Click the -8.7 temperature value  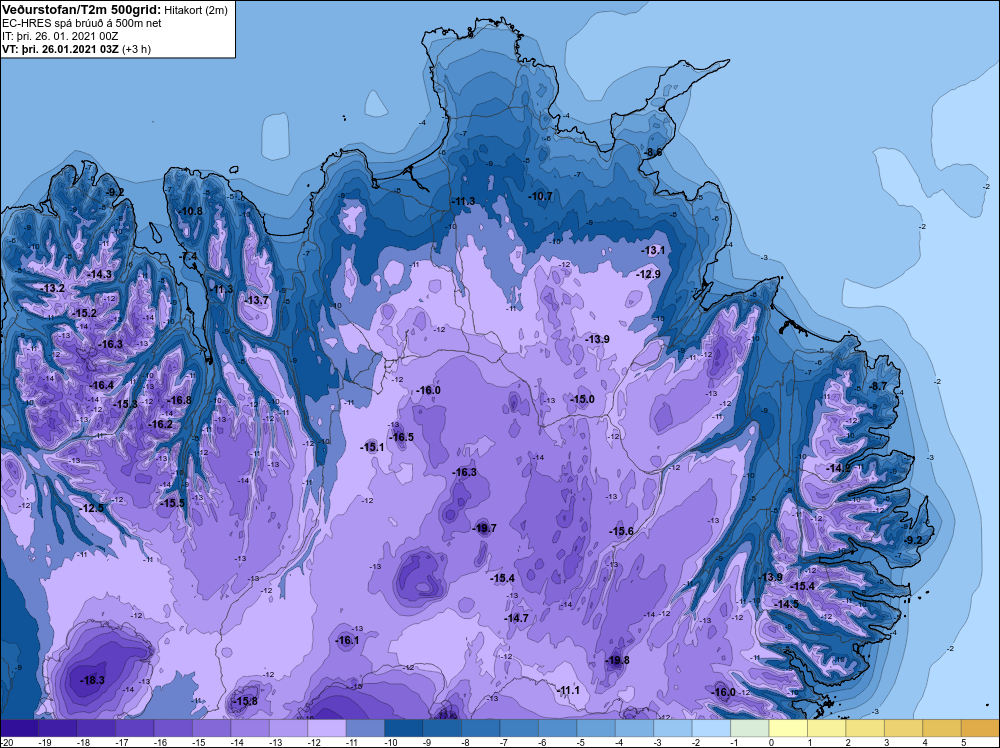[x=878, y=386]
